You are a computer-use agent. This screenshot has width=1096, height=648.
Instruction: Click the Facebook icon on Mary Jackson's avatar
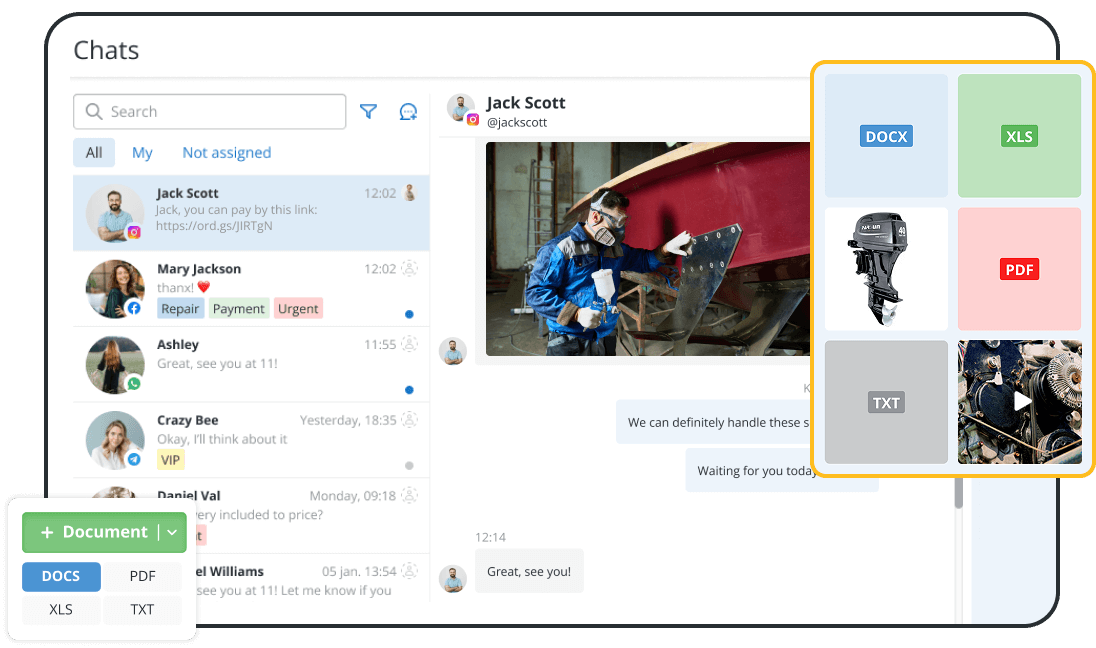click(133, 306)
